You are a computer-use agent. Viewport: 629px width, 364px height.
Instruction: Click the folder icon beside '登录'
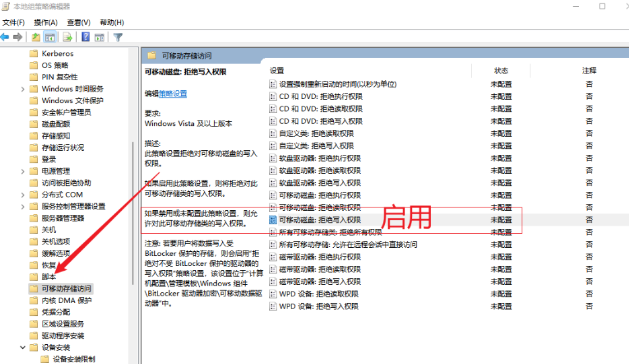[34, 159]
